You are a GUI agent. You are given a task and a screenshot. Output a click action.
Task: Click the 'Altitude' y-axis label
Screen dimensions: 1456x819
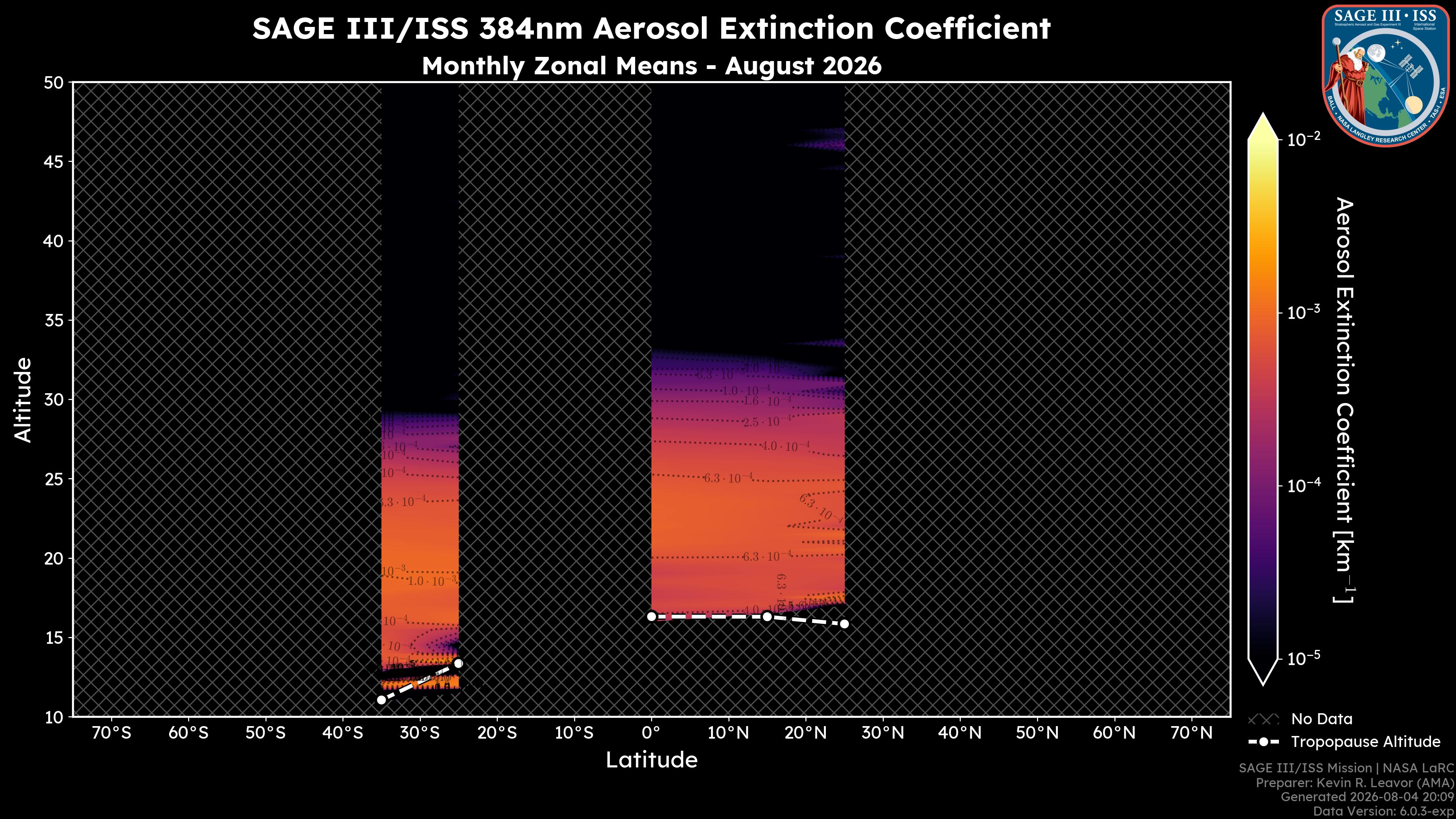coord(23,399)
